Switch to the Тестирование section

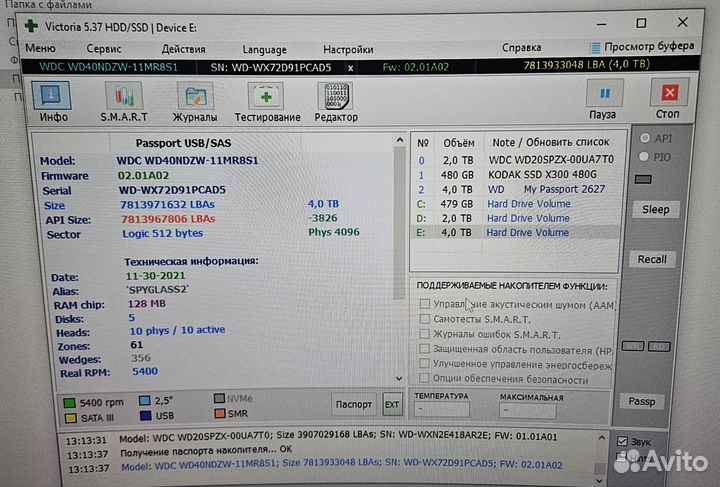[x=267, y=102]
